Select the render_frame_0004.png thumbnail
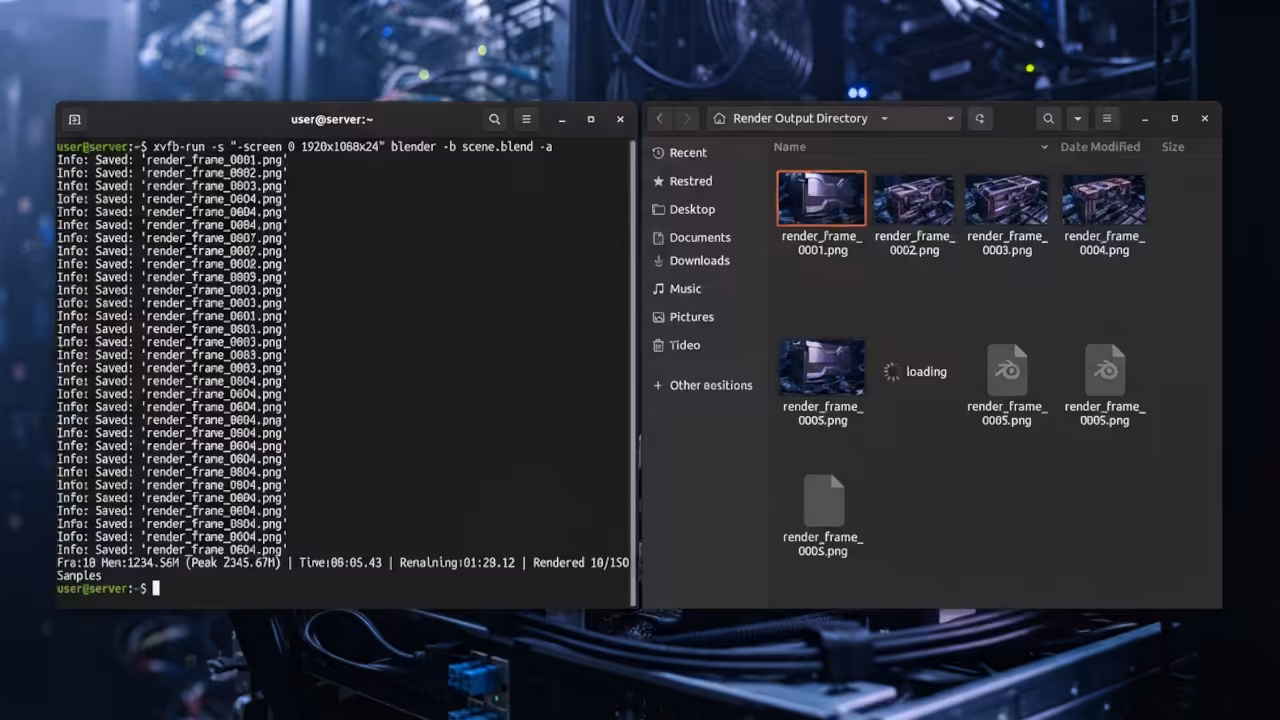The width and height of the screenshot is (1280, 720). pos(1104,200)
